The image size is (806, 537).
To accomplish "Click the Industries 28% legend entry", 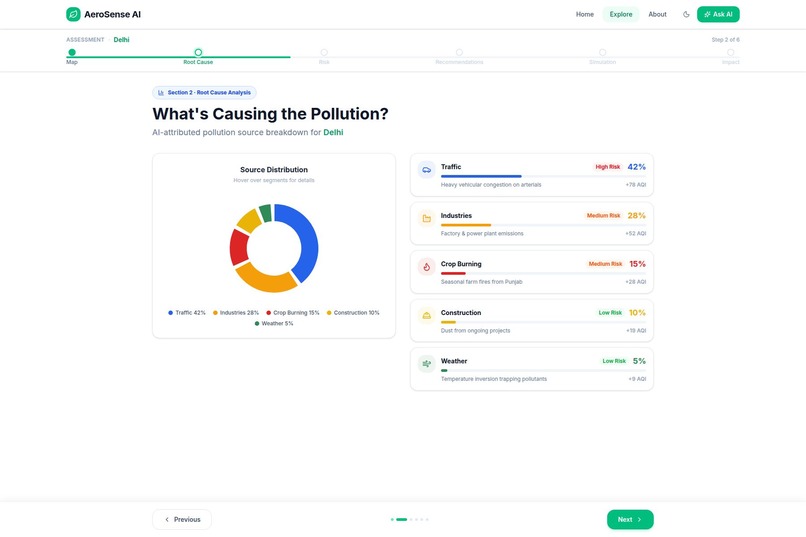I will [236, 312].
